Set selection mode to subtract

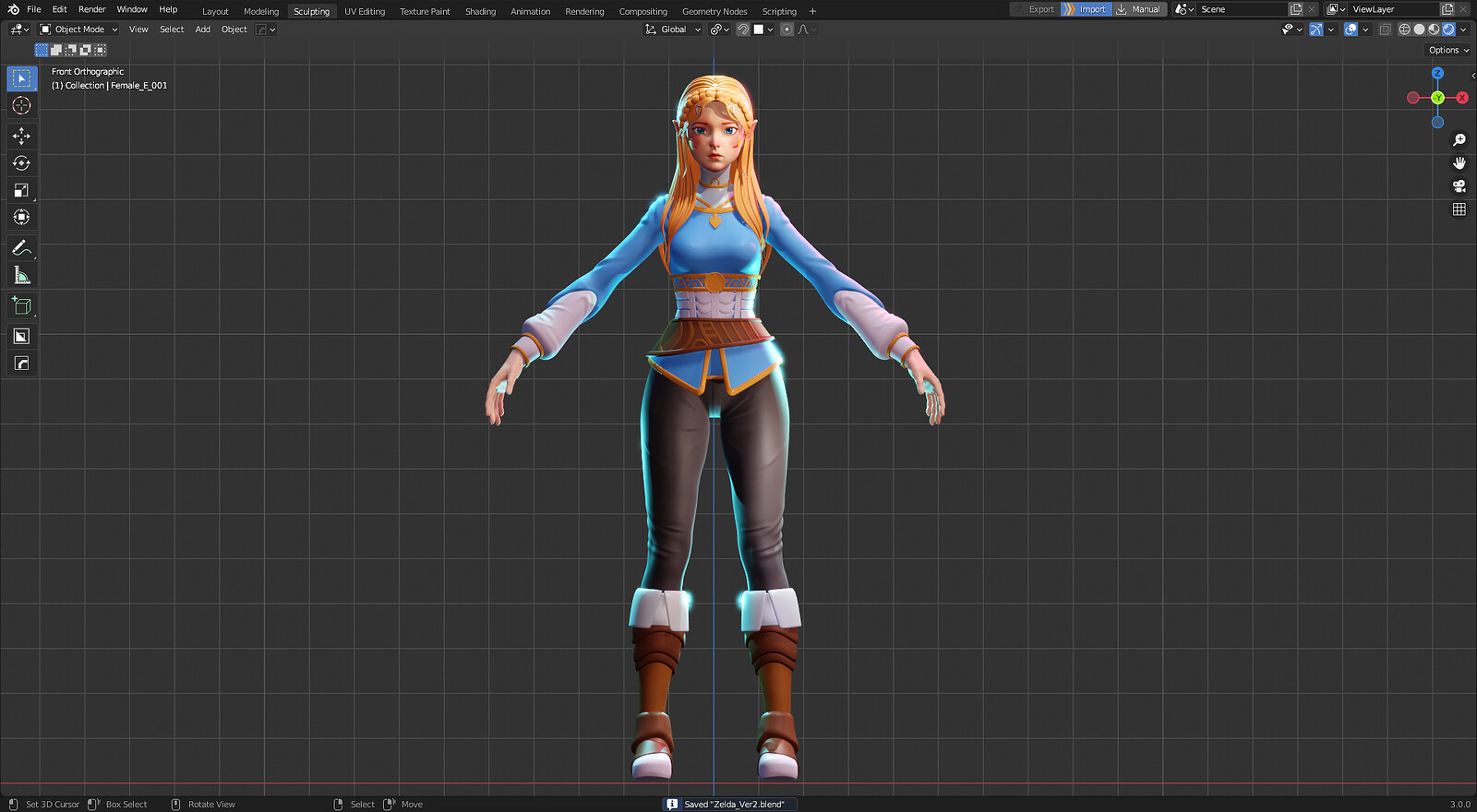pyautogui.click(x=71, y=50)
